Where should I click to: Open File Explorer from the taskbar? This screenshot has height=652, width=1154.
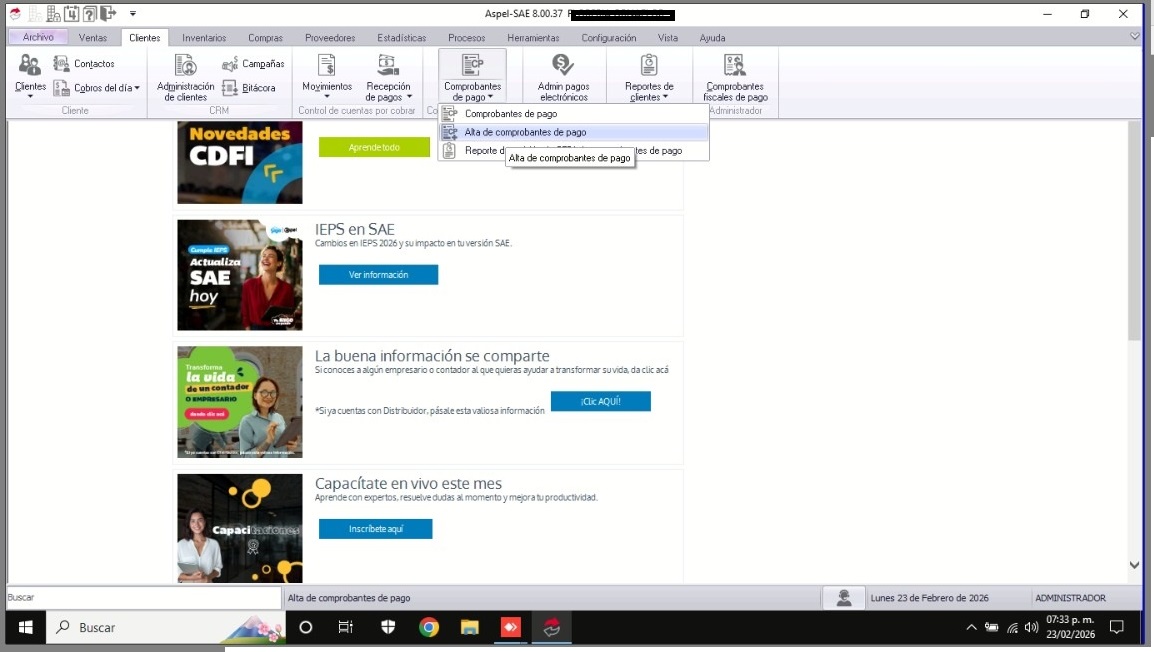[470, 627]
